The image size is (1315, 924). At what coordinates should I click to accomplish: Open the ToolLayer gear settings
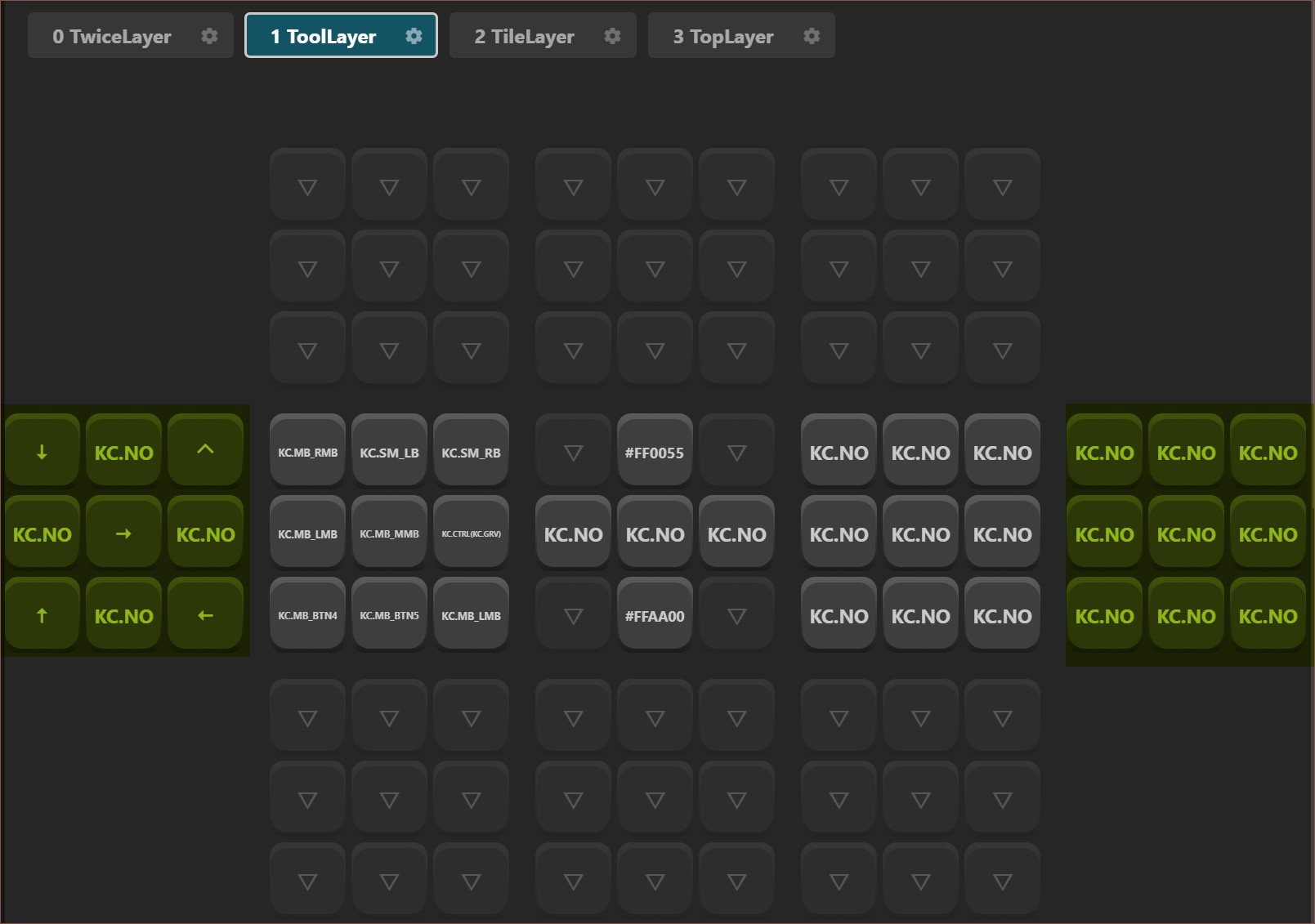pos(414,36)
